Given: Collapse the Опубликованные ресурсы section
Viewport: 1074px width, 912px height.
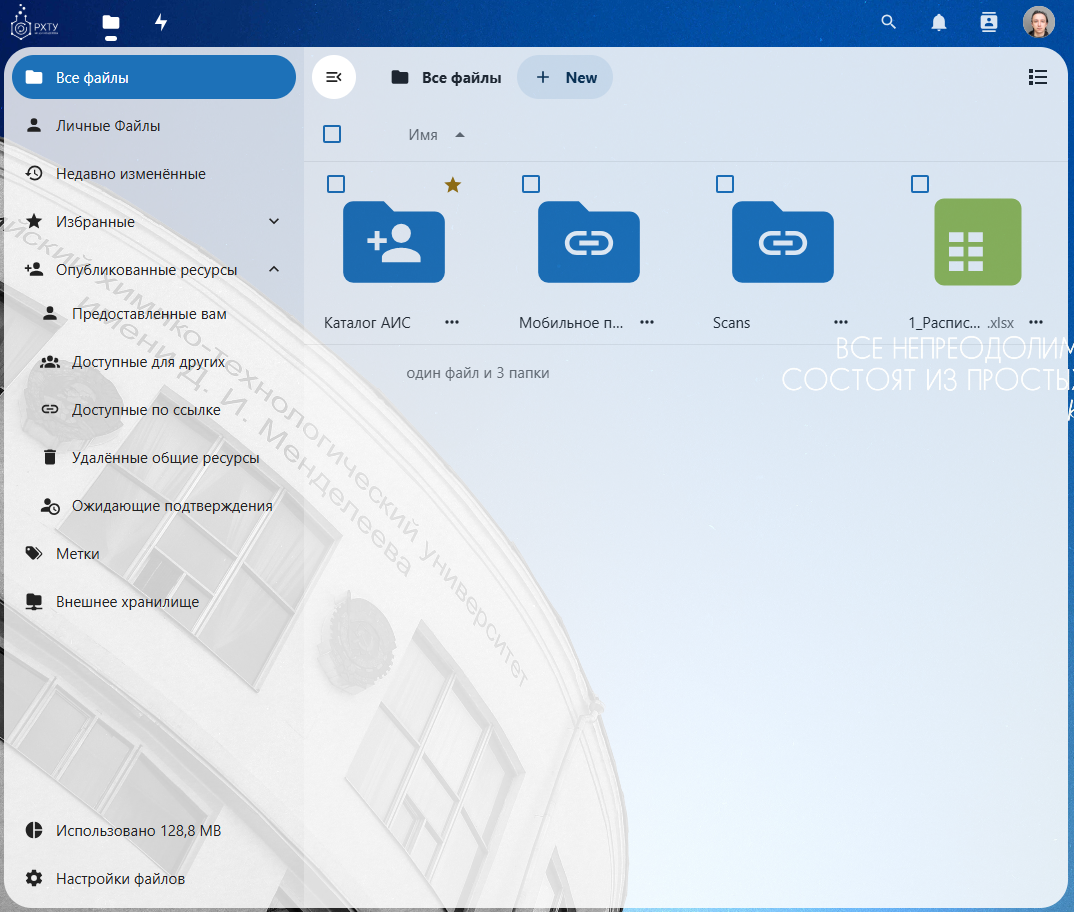Looking at the screenshot, I should (274, 269).
